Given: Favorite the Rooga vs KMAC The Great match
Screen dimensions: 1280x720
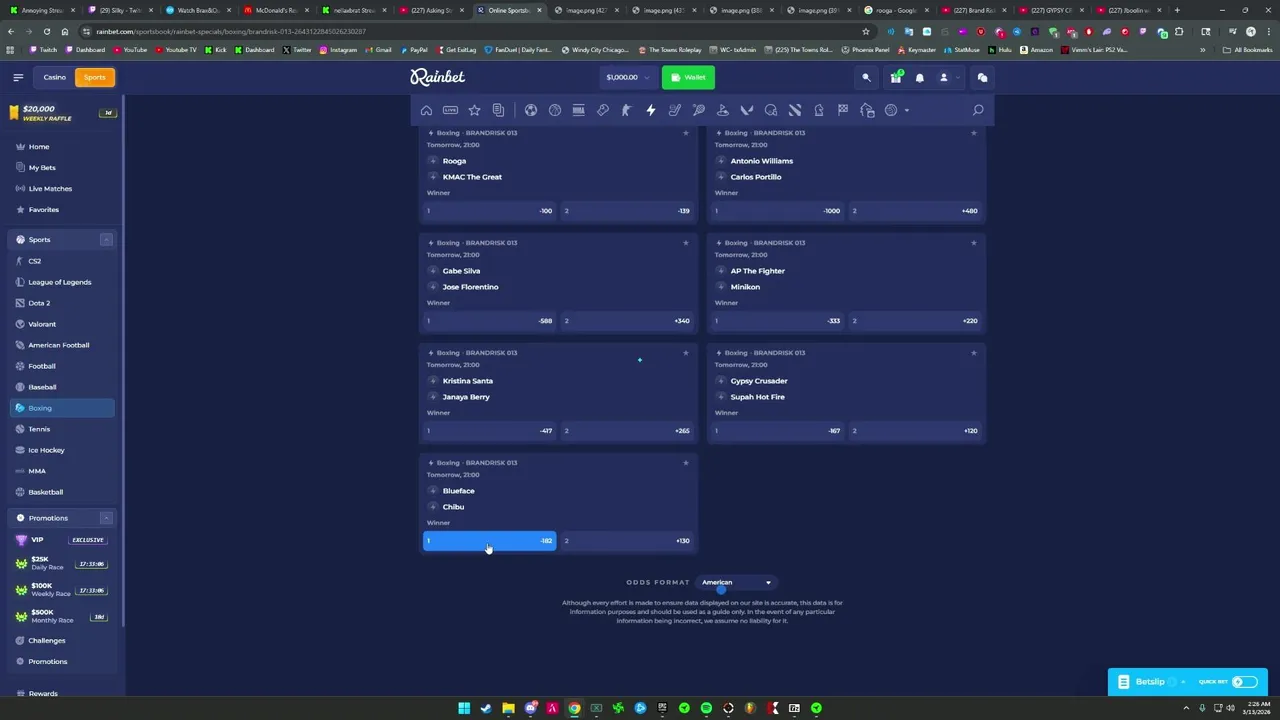Looking at the screenshot, I should click(686, 133).
